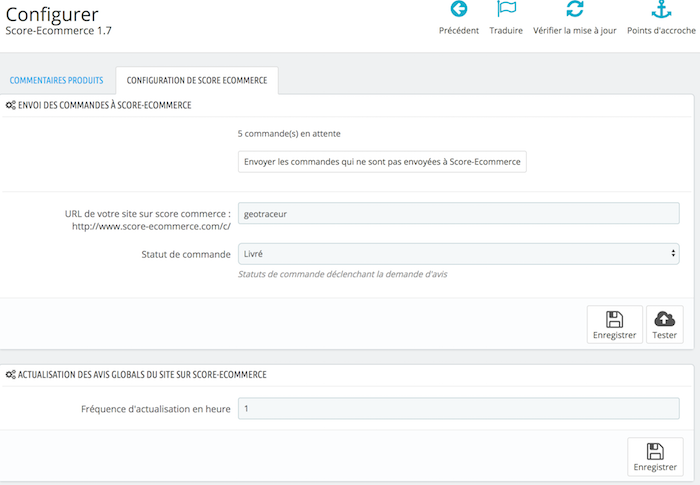Click the Précédent back arrow icon
Image resolution: width=700 pixels, height=485 pixels.
click(458, 8)
